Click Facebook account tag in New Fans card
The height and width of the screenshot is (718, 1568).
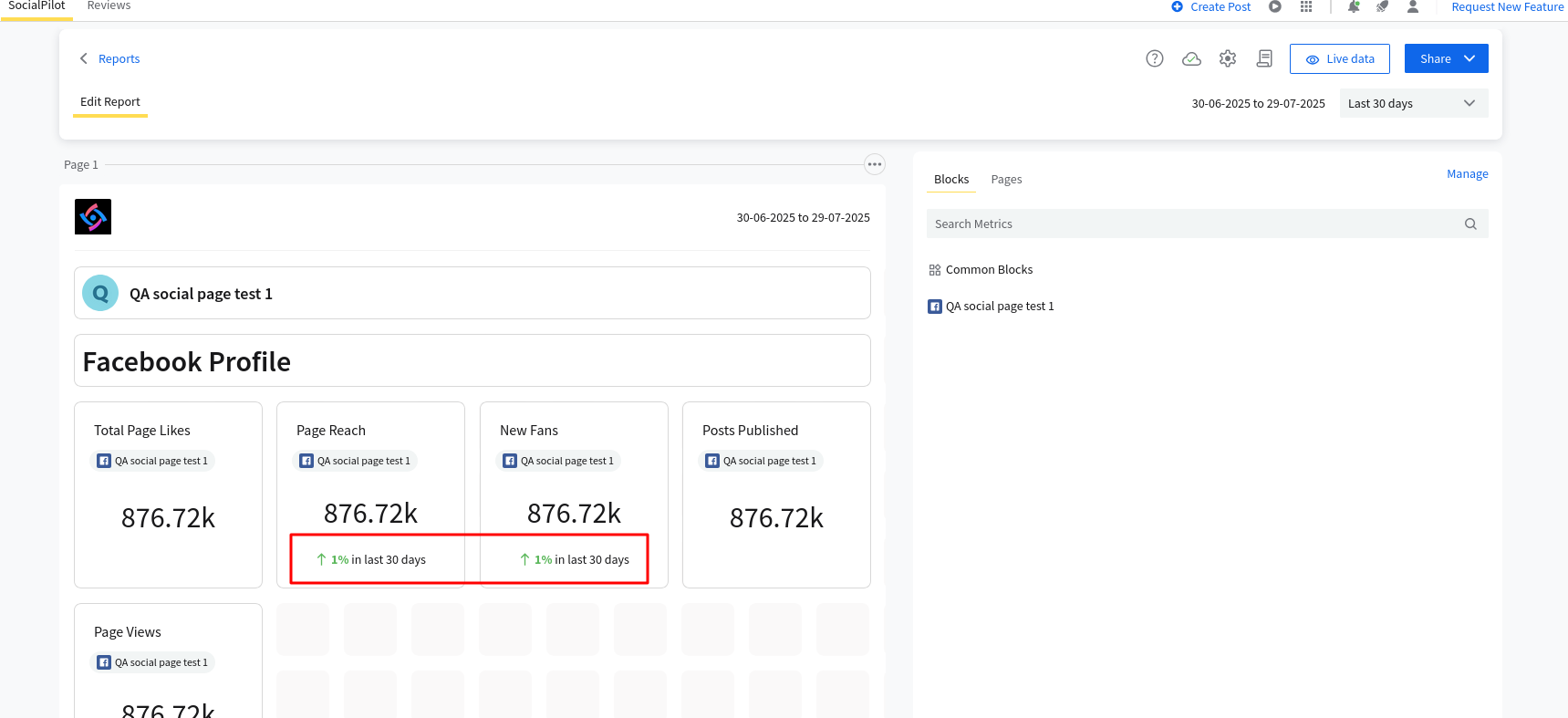pos(558,461)
